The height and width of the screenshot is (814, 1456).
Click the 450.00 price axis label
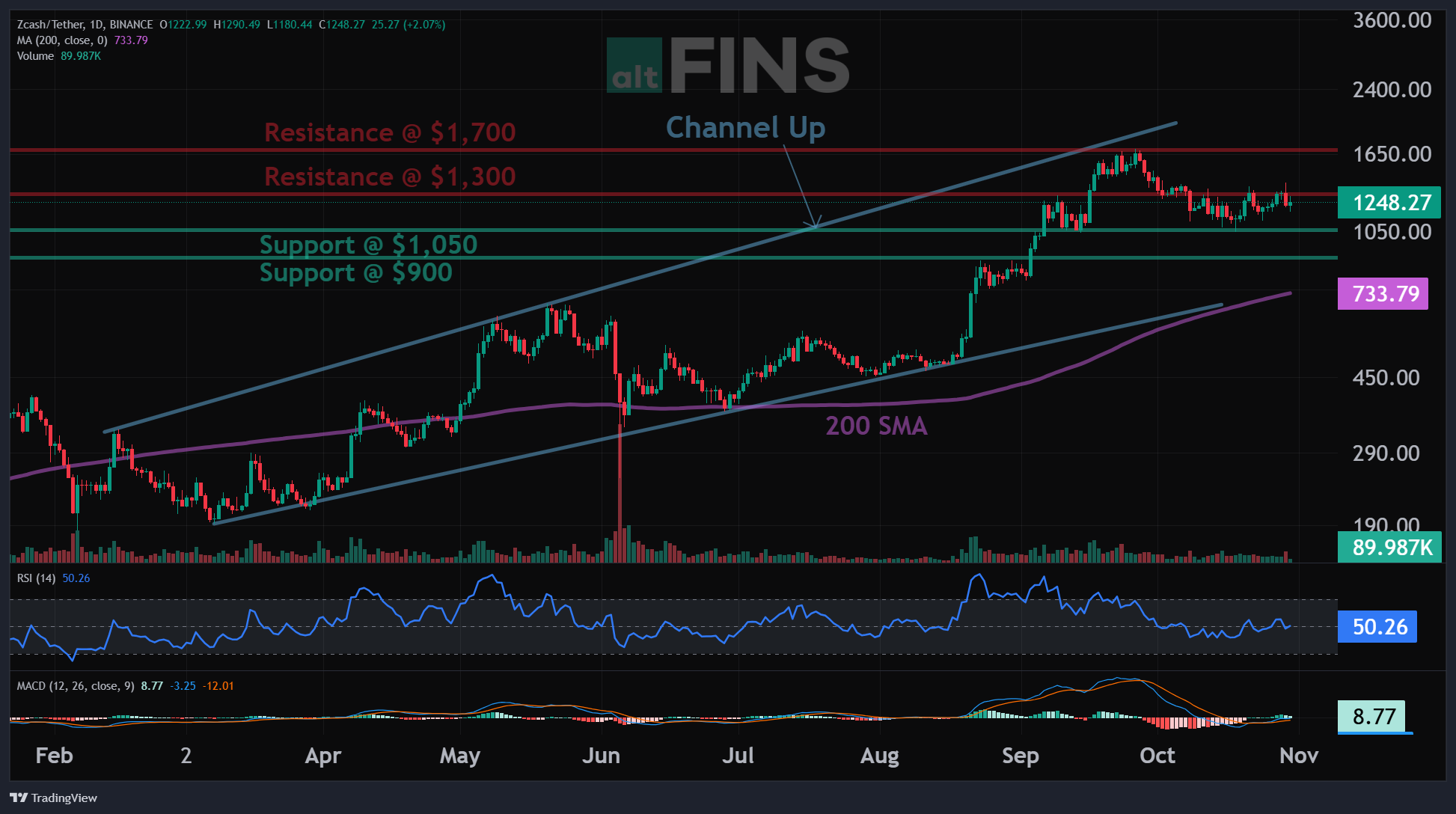tap(1386, 378)
